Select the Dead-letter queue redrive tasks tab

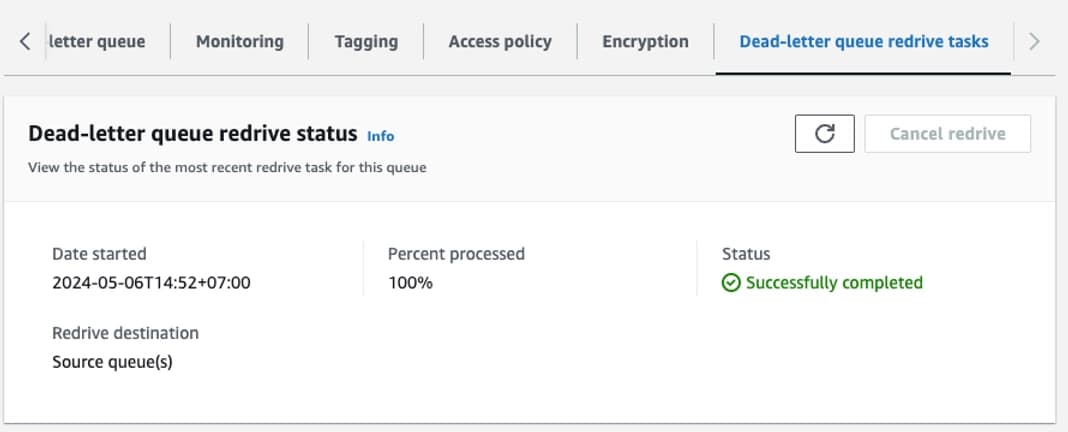[x=863, y=42]
